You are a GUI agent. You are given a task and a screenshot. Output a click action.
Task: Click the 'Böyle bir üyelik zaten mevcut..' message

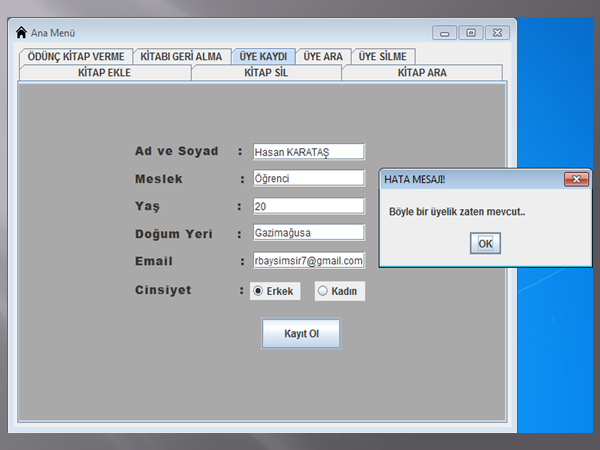coord(457,212)
